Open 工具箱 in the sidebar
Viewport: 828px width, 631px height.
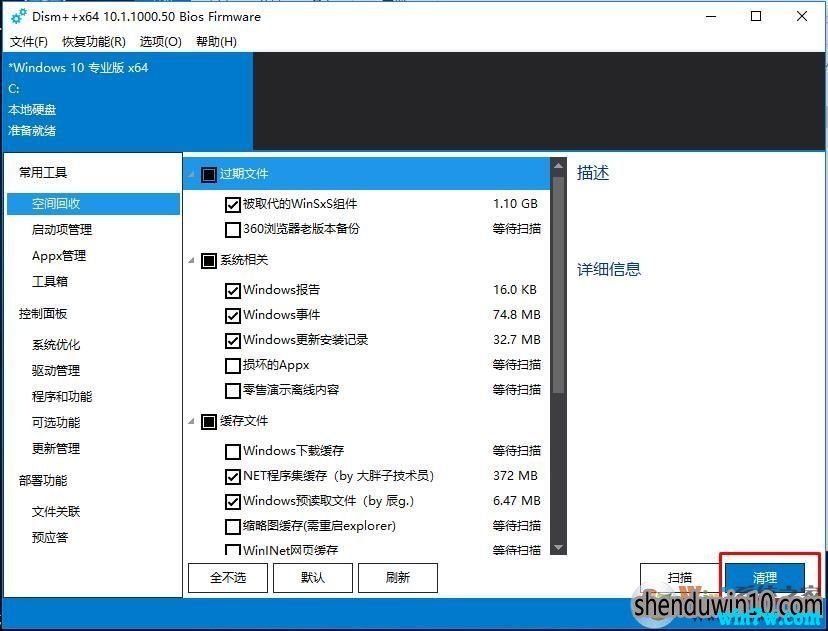(50, 281)
